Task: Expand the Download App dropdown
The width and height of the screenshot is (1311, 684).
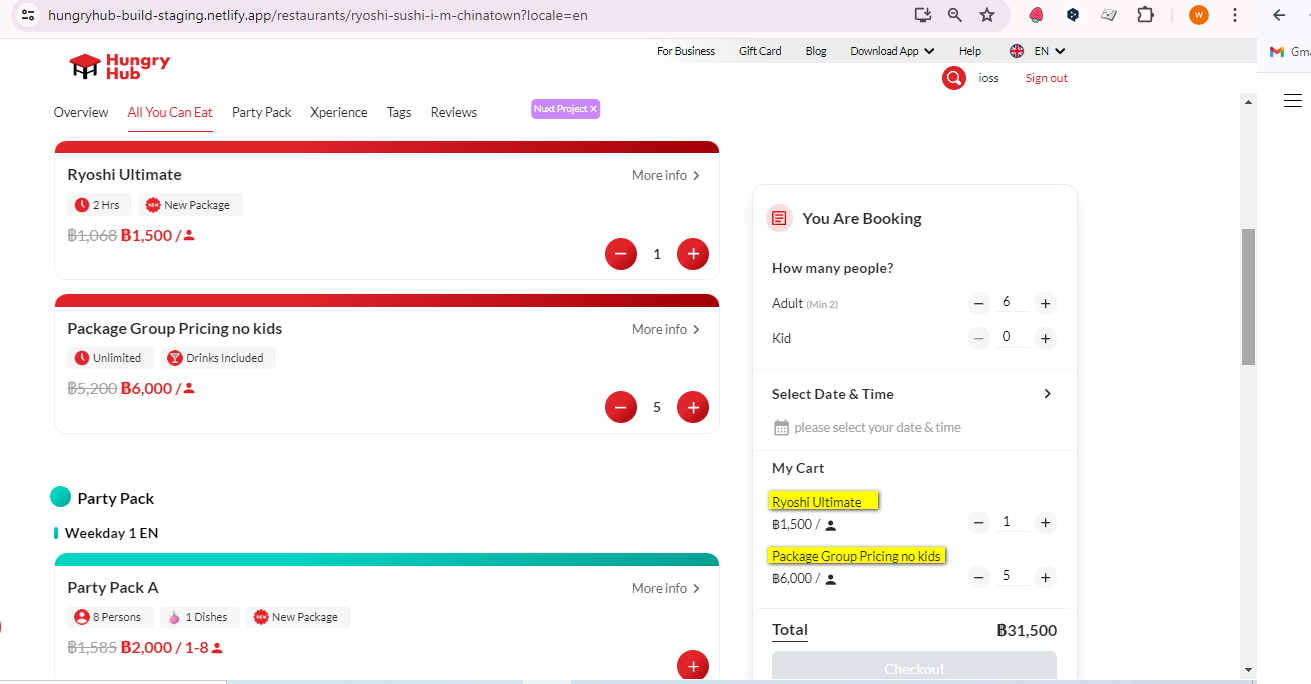Action: 892,51
